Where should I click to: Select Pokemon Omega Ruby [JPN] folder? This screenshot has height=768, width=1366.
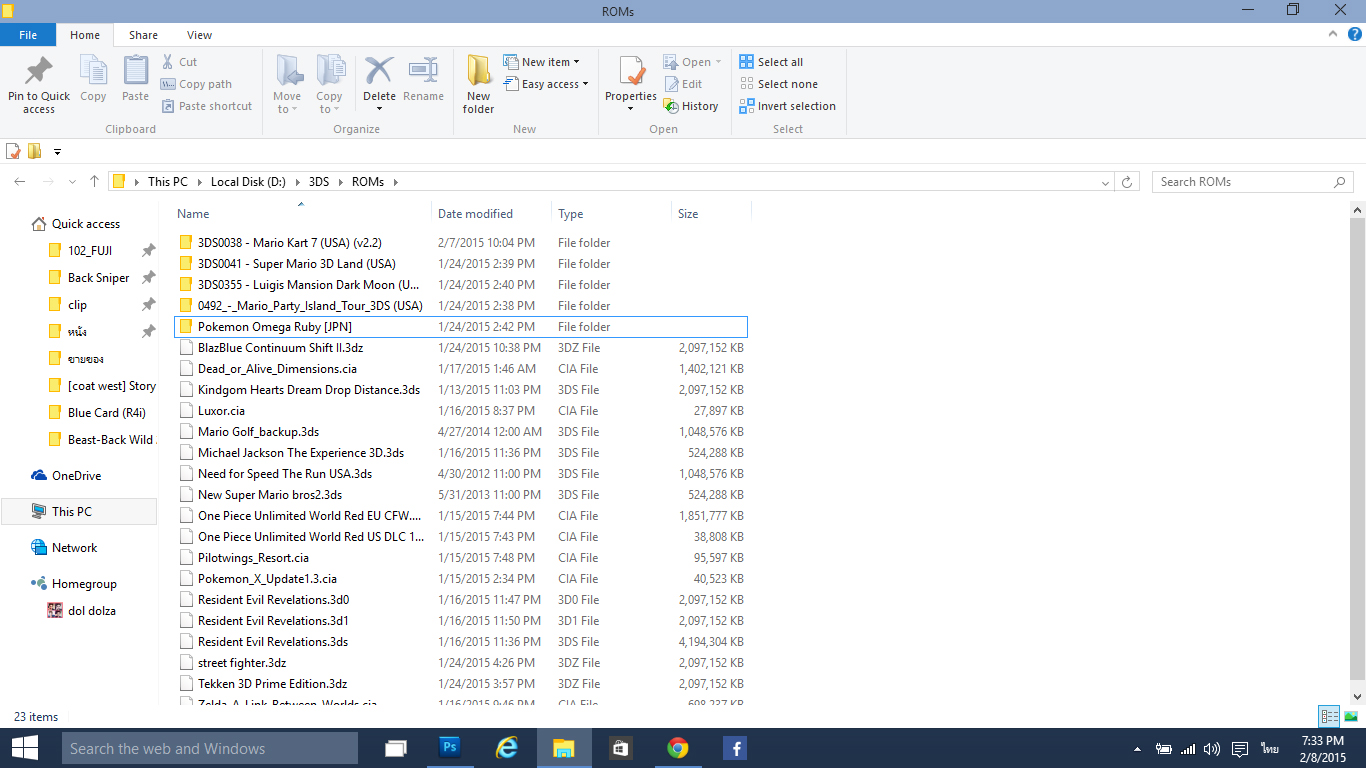tap(461, 327)
